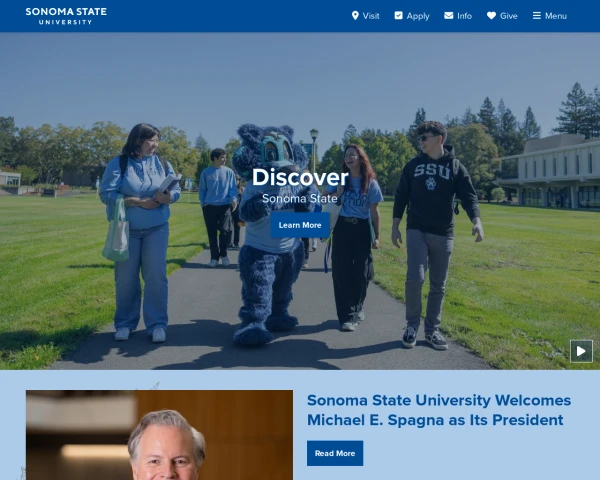Select Apply in the top navigation
This screenshot has width=600, height=480.
point(418,16)
